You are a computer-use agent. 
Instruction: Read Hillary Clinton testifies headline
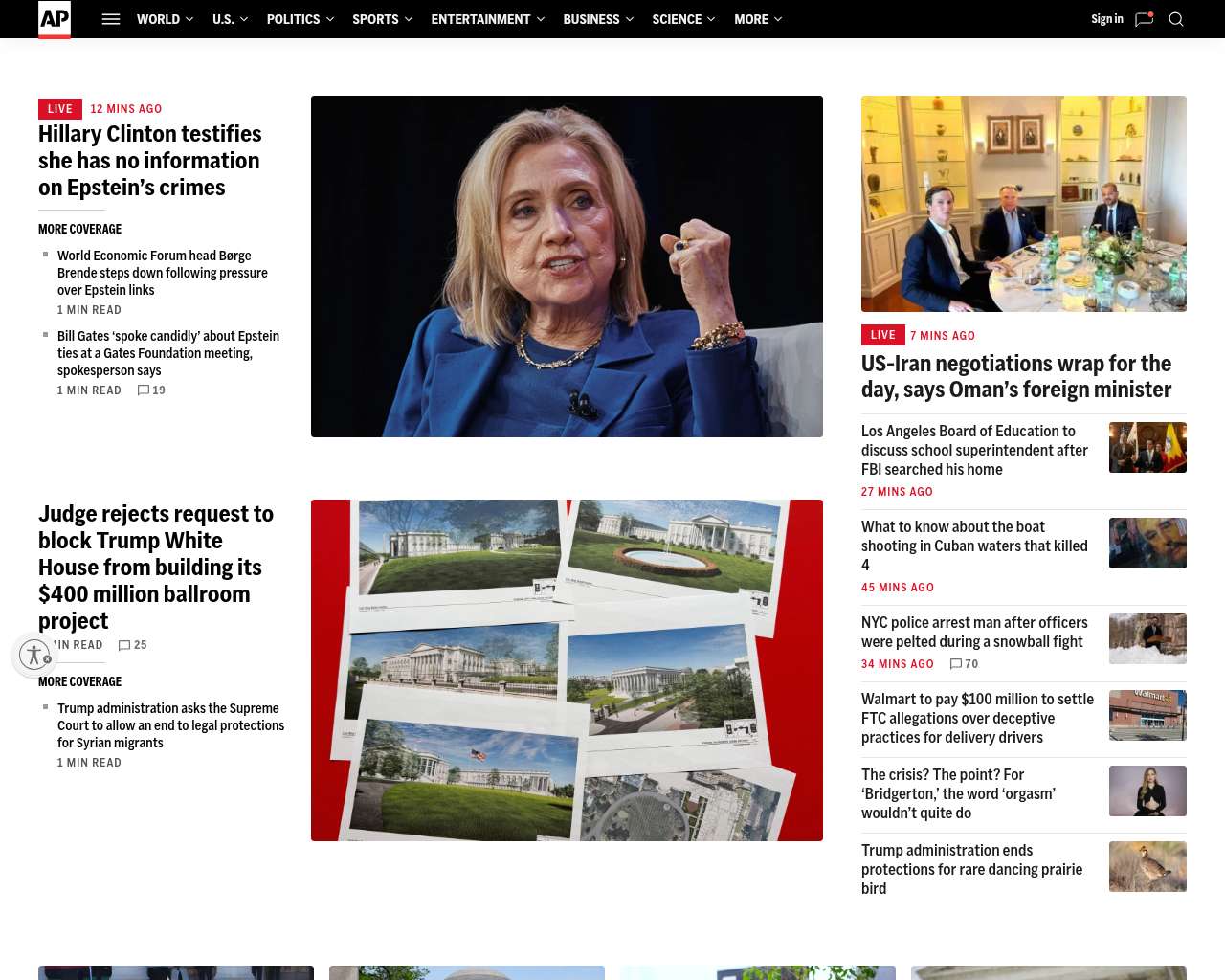pyautogui.click(x=149, y=161)
